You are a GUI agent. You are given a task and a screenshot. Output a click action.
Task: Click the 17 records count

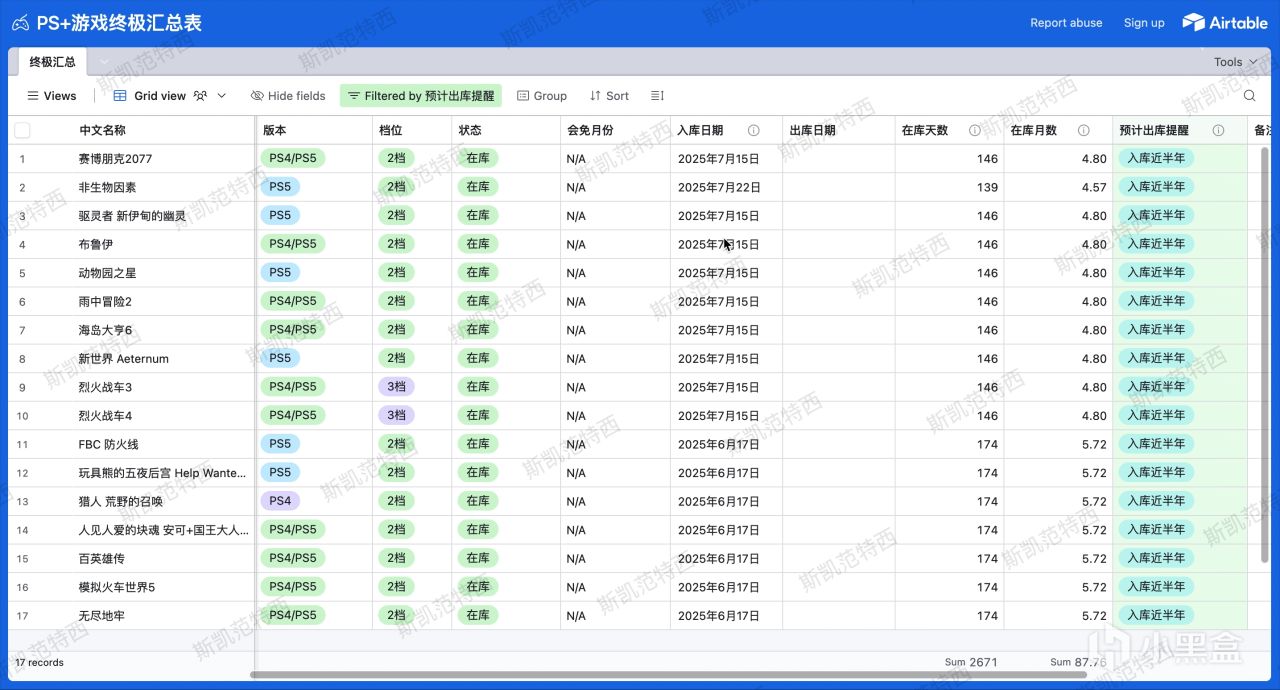tap(39, 662)
